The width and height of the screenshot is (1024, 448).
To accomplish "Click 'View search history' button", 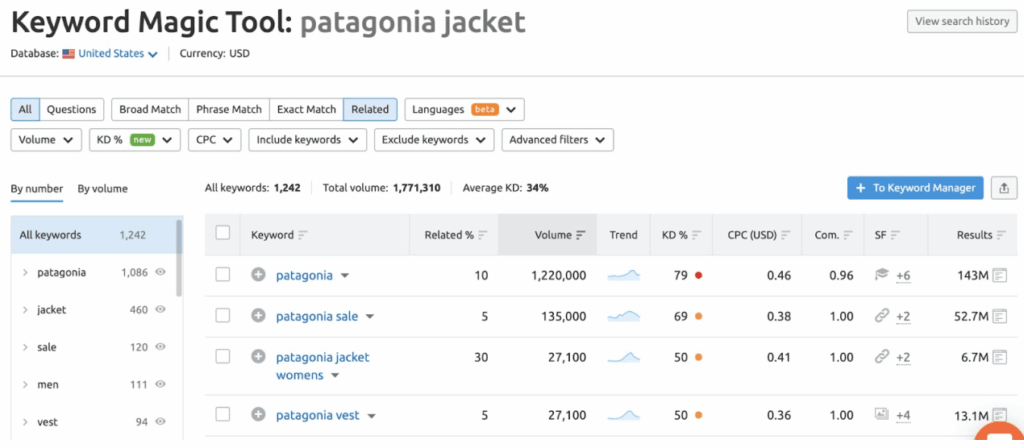I will 961,22.
